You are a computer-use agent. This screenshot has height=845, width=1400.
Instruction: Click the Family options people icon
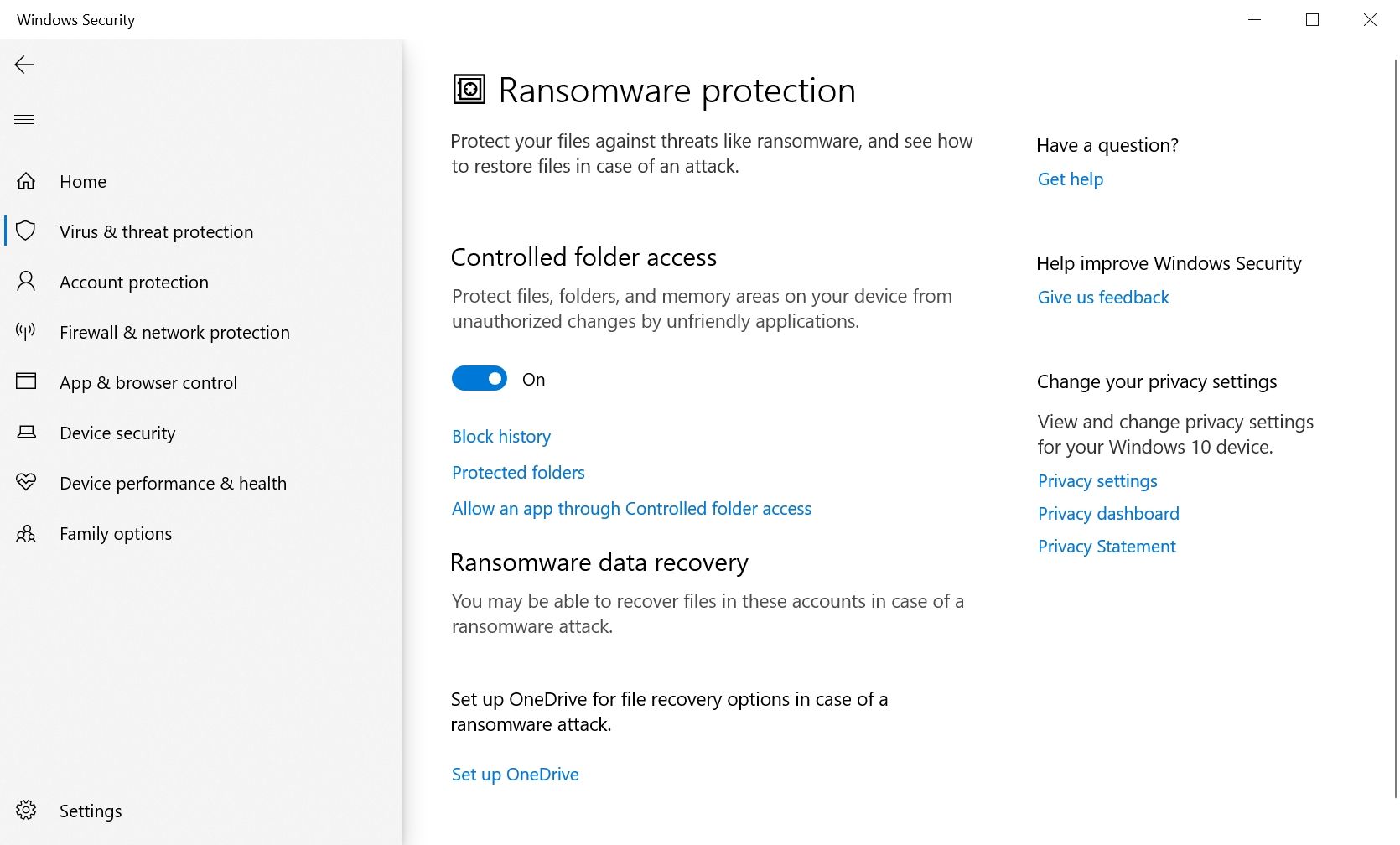(26, 534)
